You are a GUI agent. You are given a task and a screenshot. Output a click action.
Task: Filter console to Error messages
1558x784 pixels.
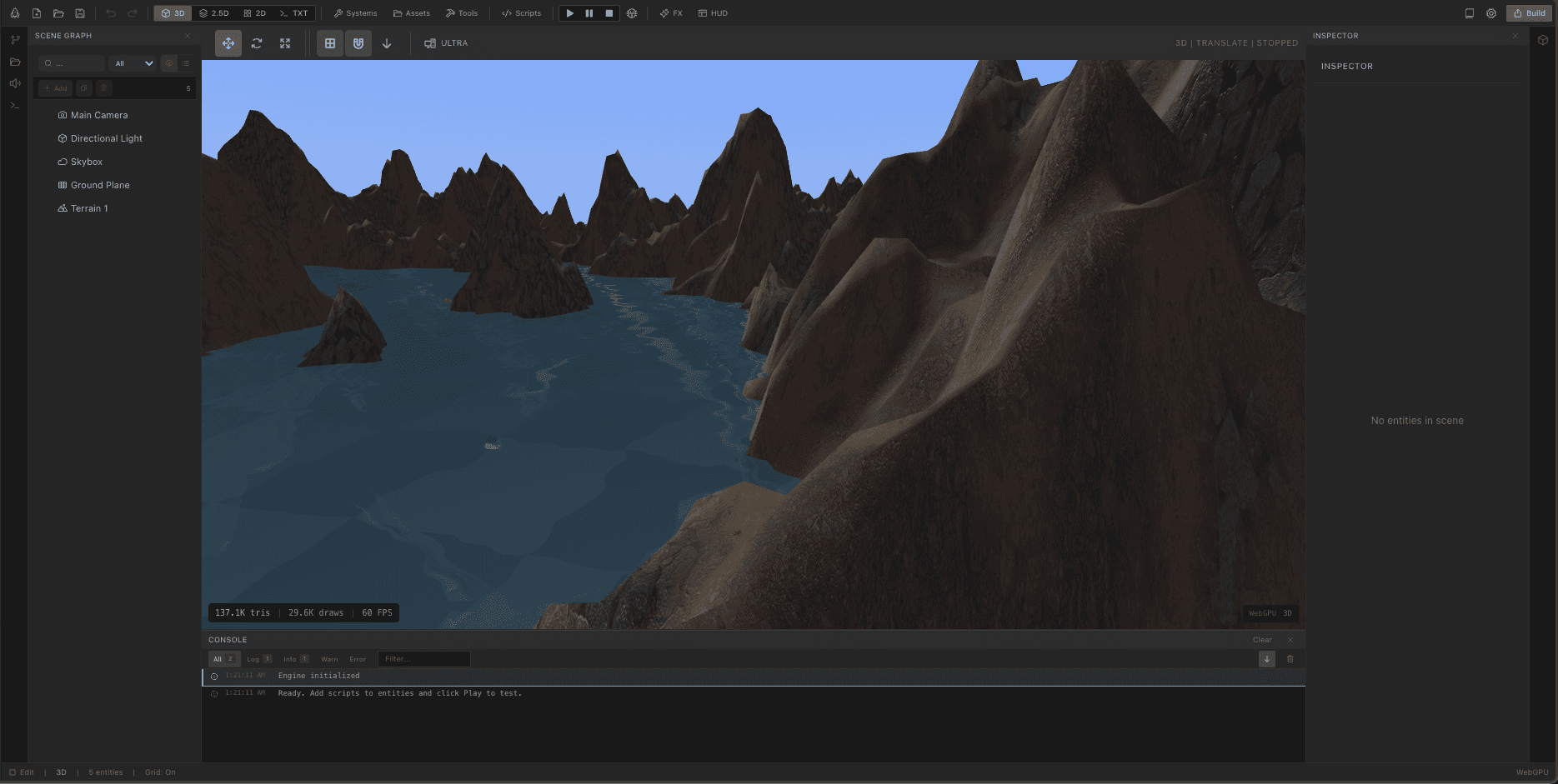(358, 659)
